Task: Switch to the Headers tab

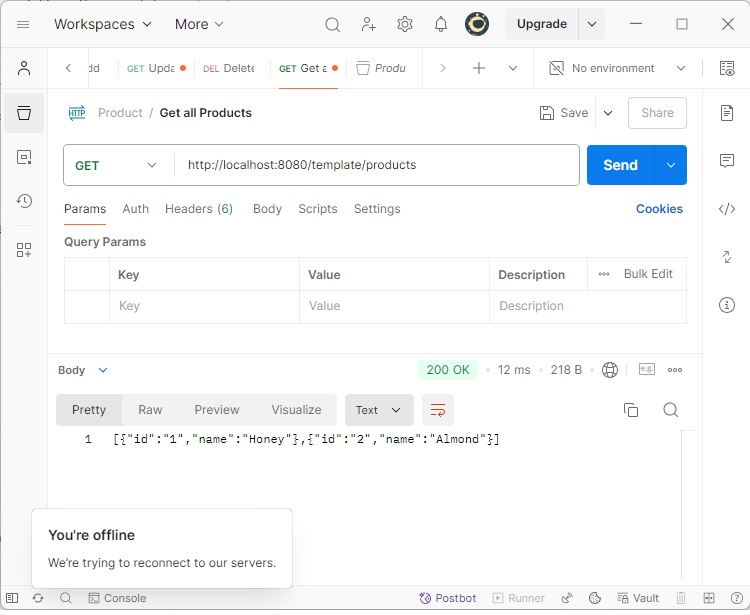Action: point(199,209)
